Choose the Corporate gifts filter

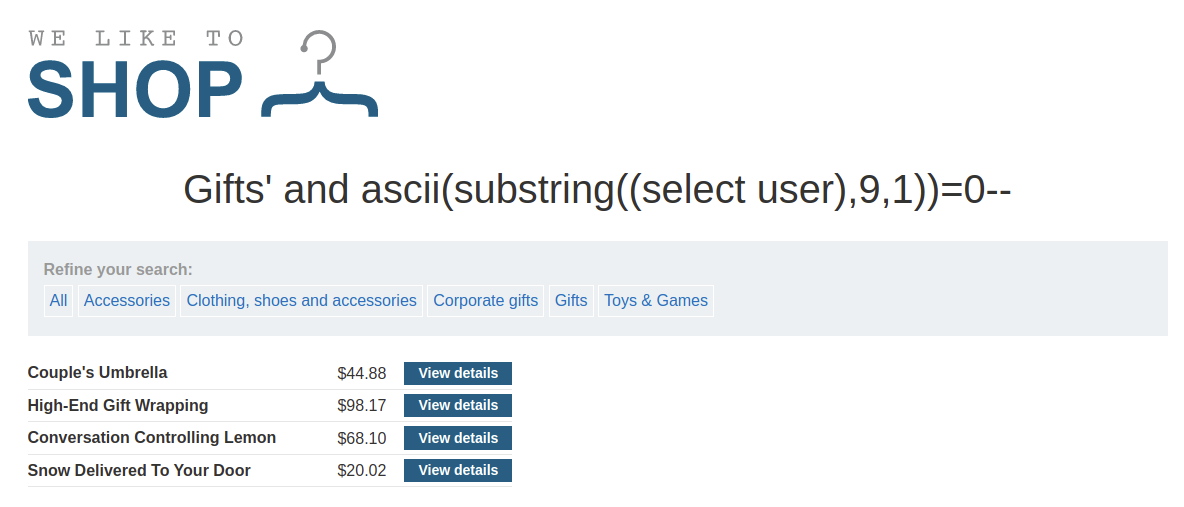point(486,301)
